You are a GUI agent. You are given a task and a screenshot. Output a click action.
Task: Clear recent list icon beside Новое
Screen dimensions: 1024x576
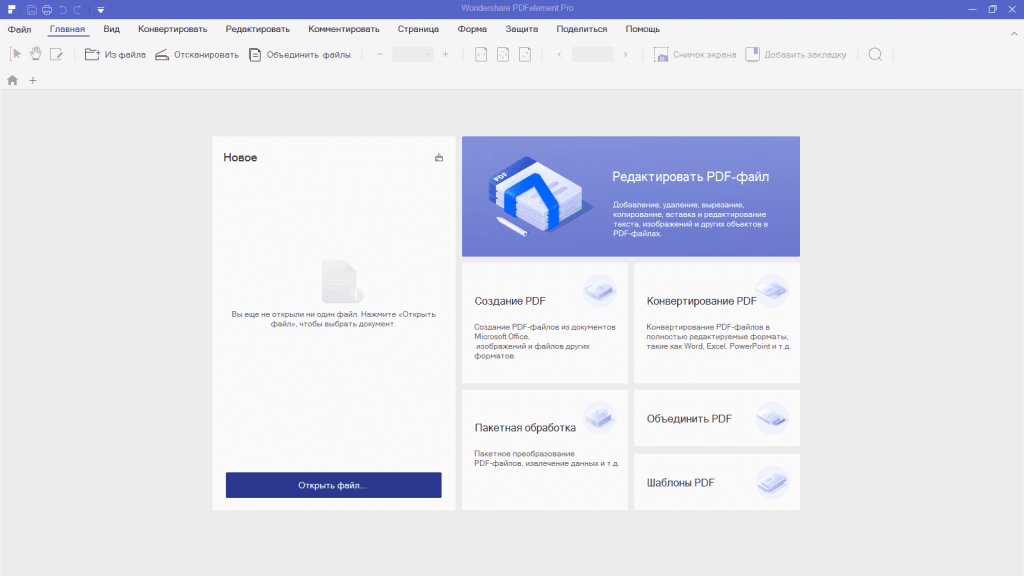pyautogui.click(x=439, y=157)
